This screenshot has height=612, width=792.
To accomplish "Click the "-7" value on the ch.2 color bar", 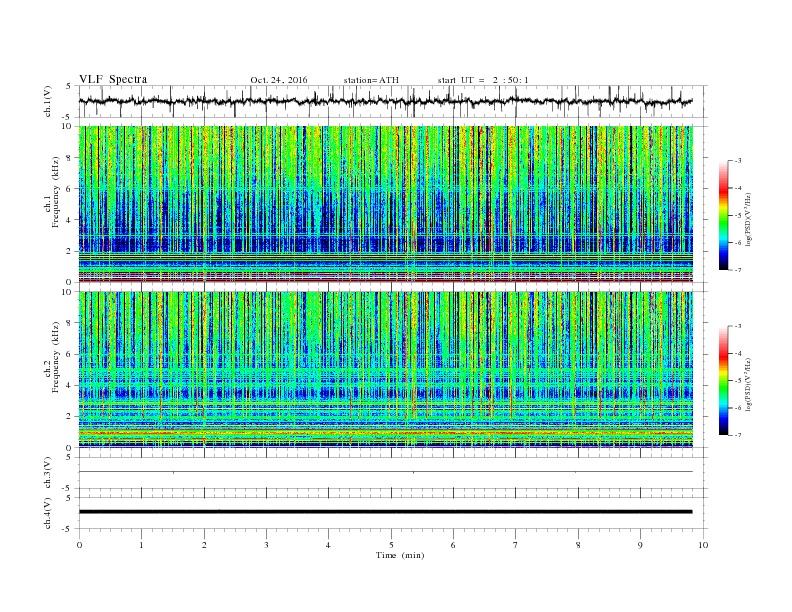I will pyautogui.click(x=737, y=435).
